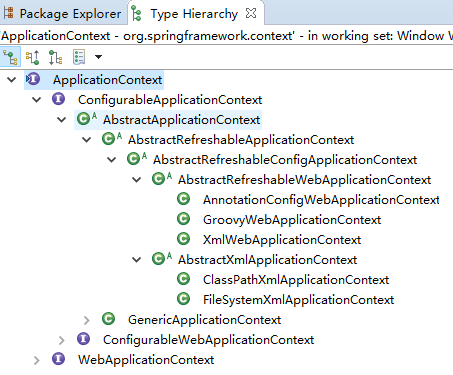Select AbstractApplicationContext in the hierarchy
The width and height of the screenshot is (453, 375).
[x=181, y=120]
